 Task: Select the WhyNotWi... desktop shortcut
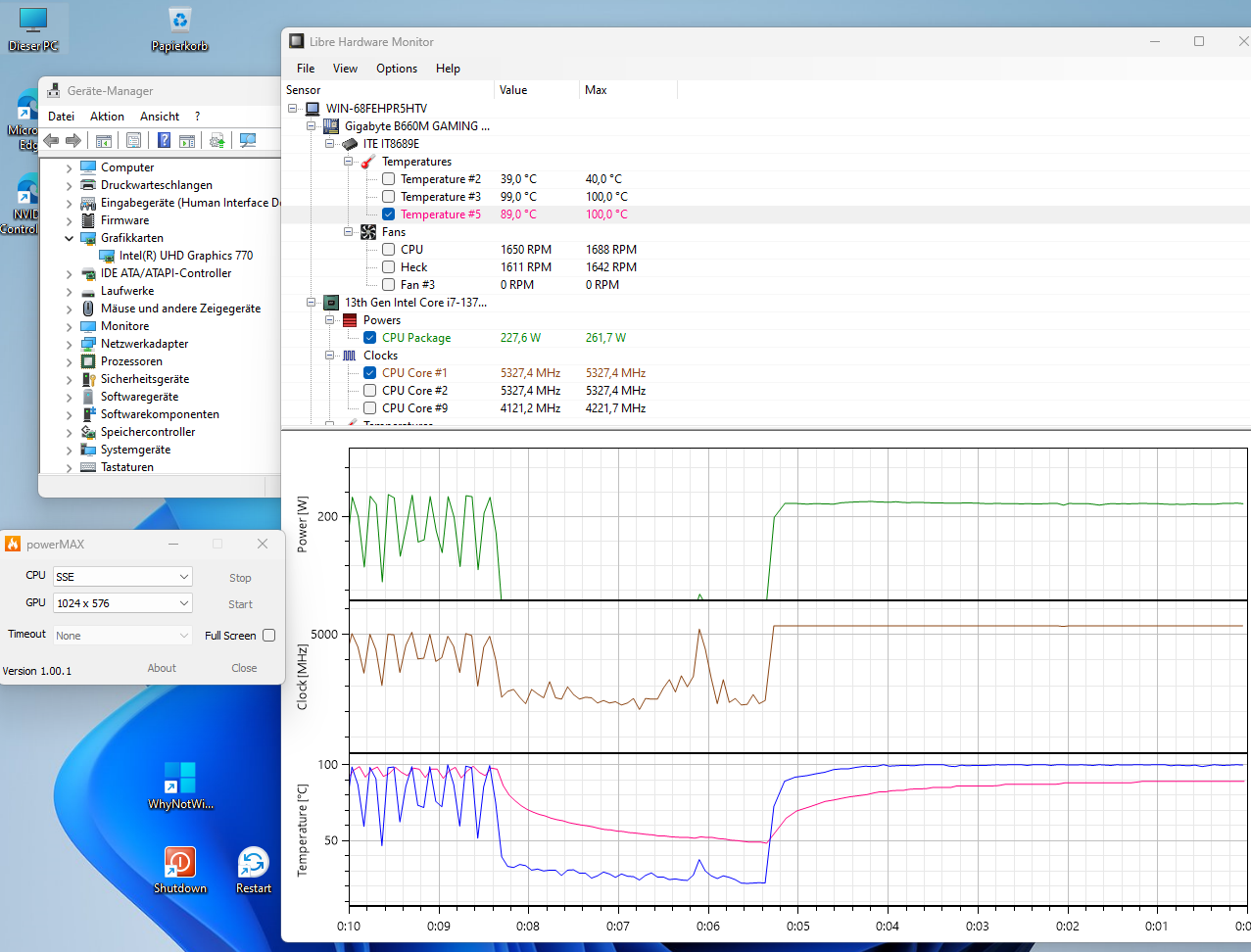[x=180, y=785]
